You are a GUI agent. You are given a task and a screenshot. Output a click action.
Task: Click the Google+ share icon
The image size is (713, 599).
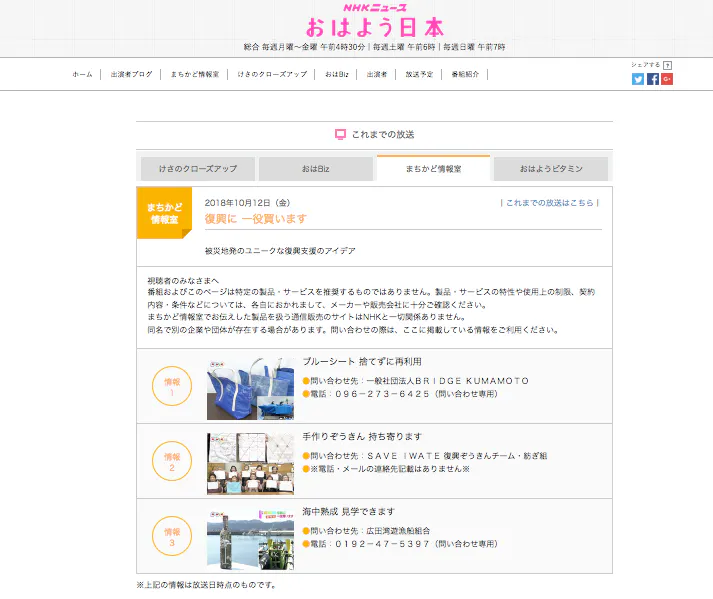tap(666, 79)
